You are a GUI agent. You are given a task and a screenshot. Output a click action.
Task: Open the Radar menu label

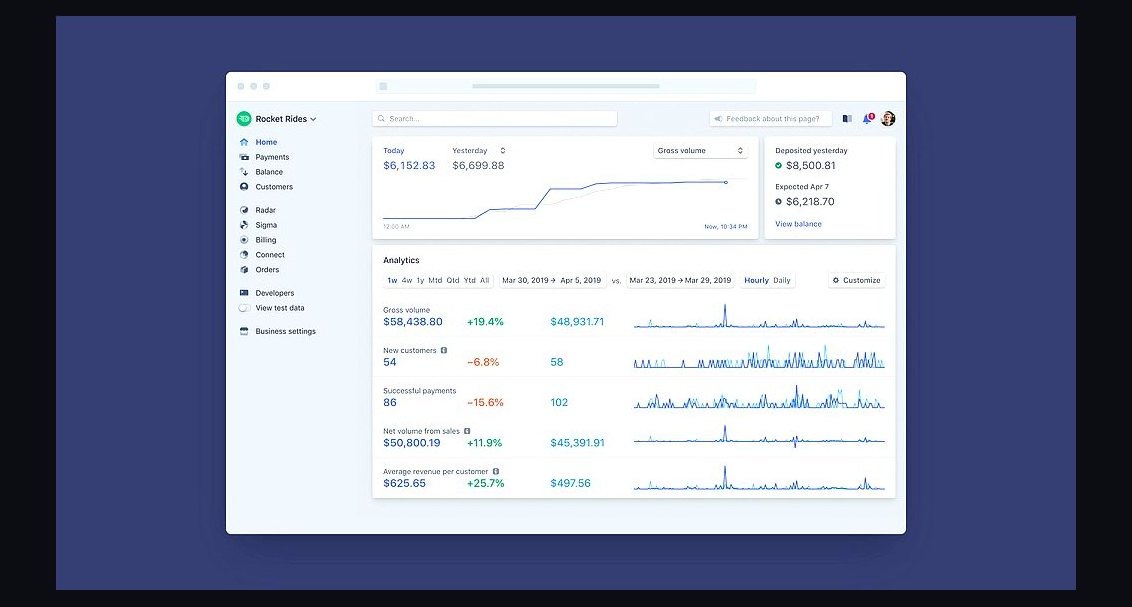[x=266, y=210]
